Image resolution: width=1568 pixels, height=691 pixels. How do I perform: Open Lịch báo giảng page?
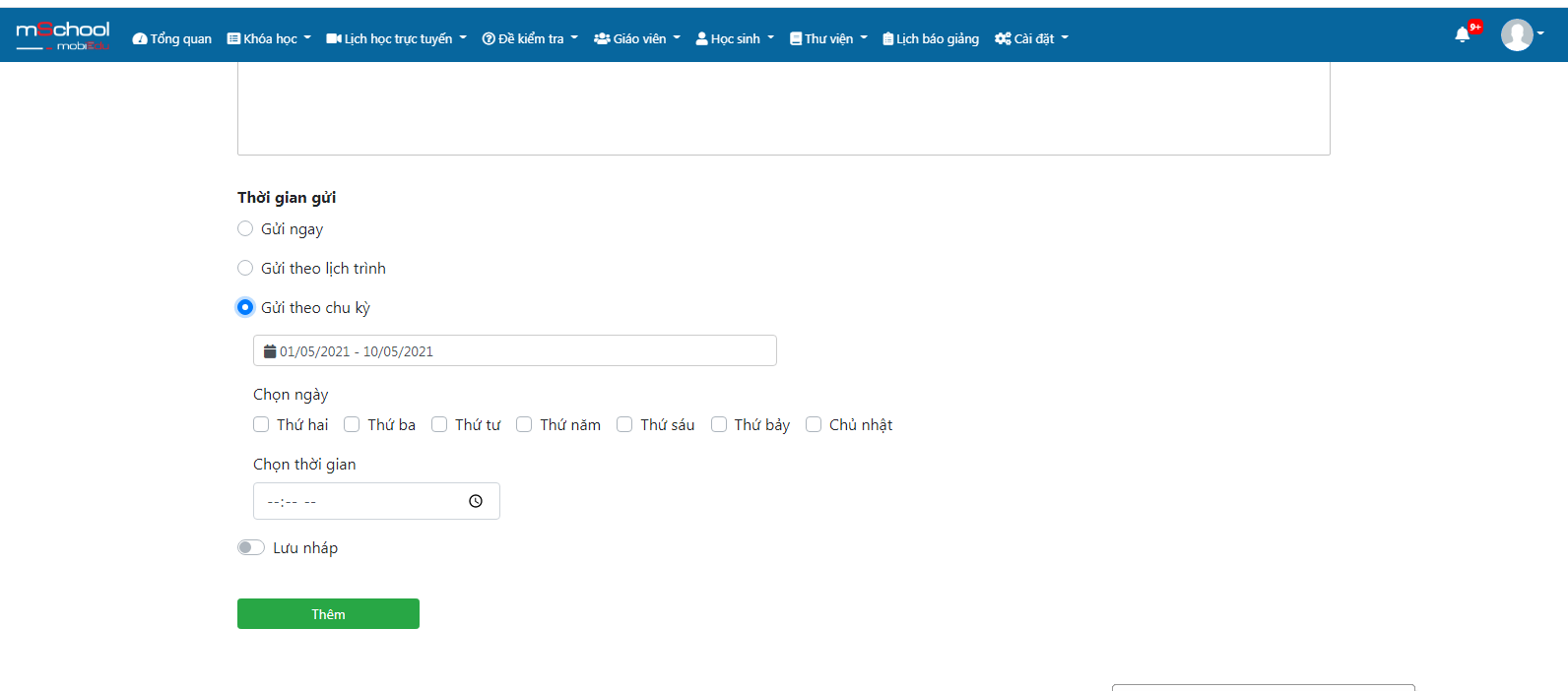931,38
